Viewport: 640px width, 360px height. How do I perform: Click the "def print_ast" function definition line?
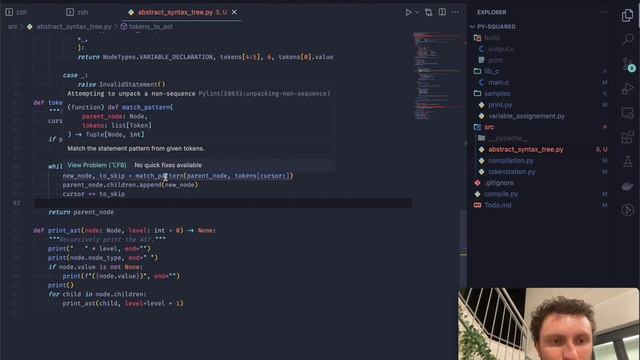[x=124, y=230]
